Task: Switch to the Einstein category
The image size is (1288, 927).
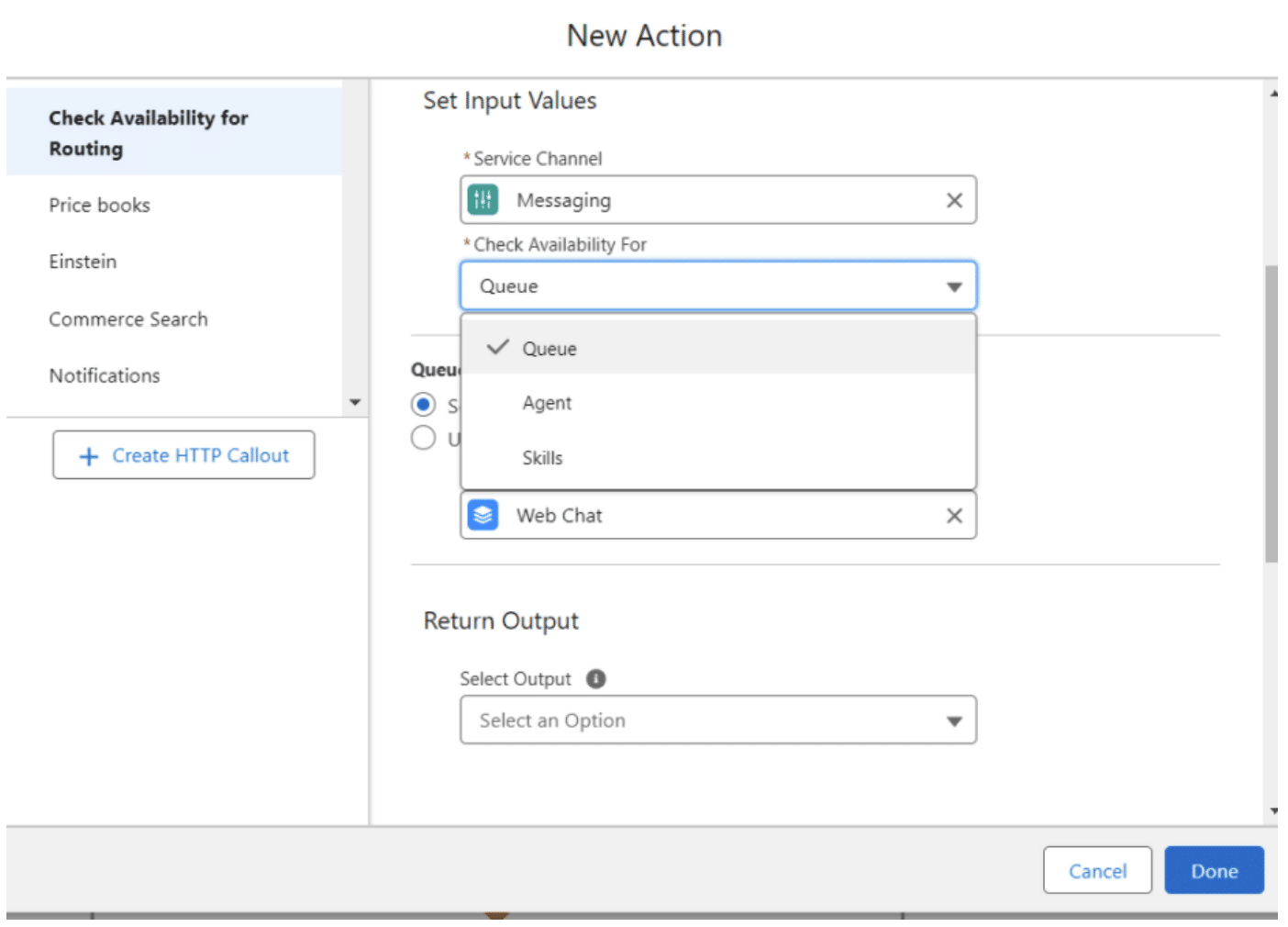Action: [83, 262]
